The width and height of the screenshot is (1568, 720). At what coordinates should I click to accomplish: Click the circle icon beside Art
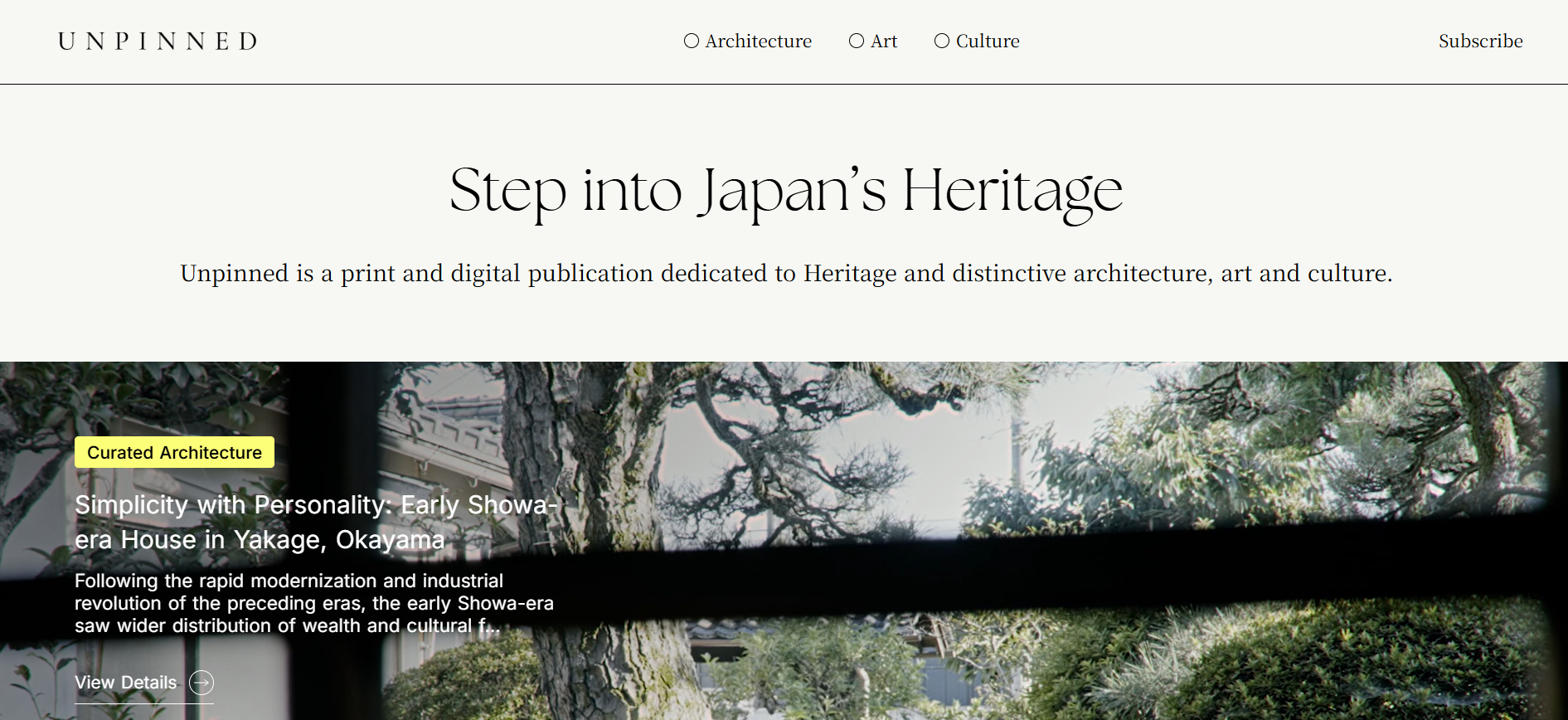point(857,41)
